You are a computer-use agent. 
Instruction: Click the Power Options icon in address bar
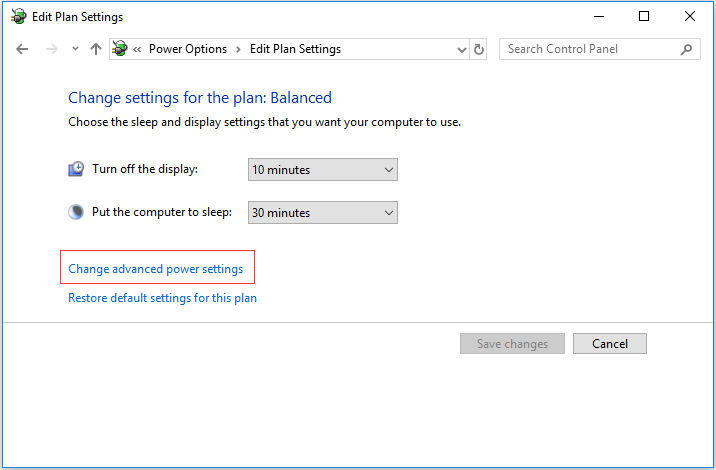coord(120,48)
